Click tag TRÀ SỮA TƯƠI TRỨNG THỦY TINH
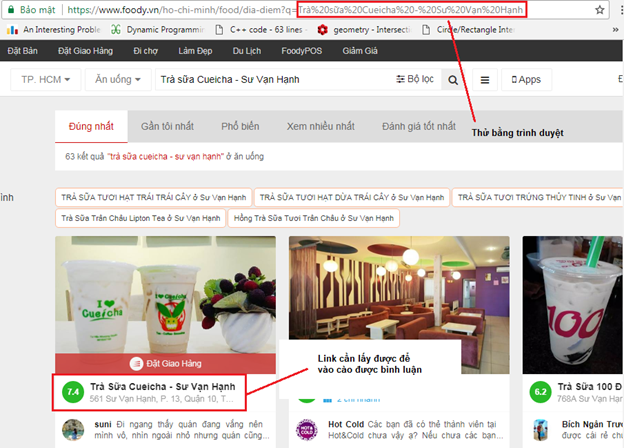Screen dimensions: 624x448 coord(538,197)
